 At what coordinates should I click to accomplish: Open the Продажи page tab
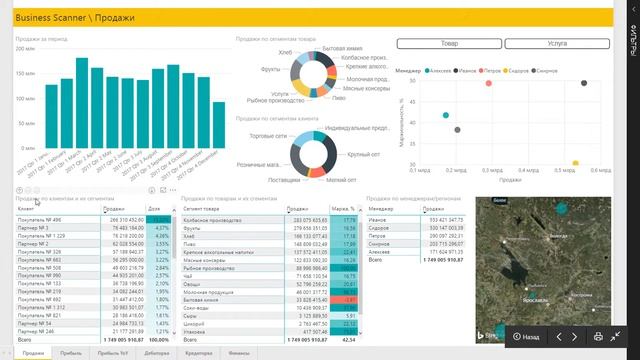[33, 353]
